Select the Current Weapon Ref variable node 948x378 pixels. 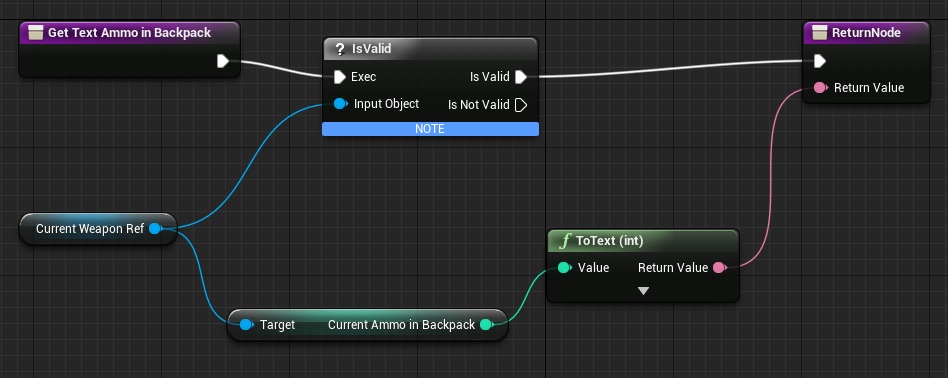97,229
